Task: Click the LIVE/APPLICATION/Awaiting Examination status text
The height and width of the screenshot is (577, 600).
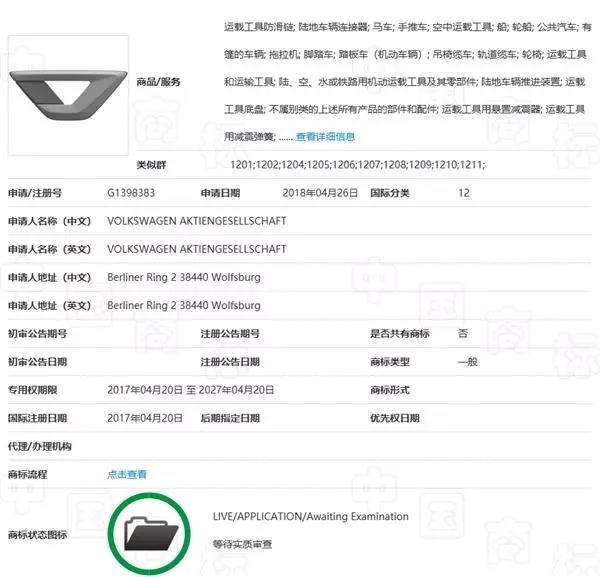Action: 311,517
